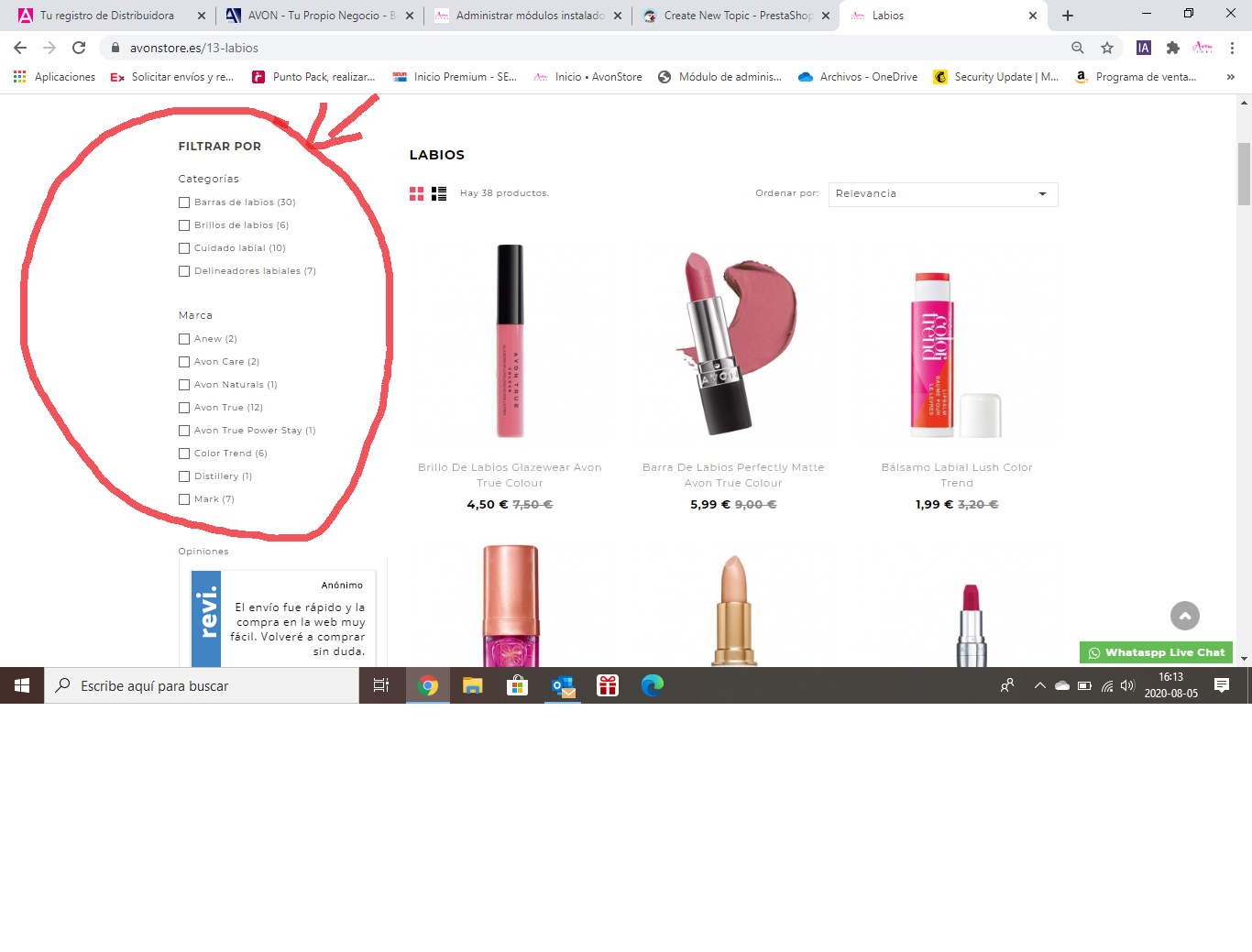Image resolution: width=1252 pixels, height=952 pixels.
Task: Open the Glazewear lip gloss product image
Action: (510, 341)
